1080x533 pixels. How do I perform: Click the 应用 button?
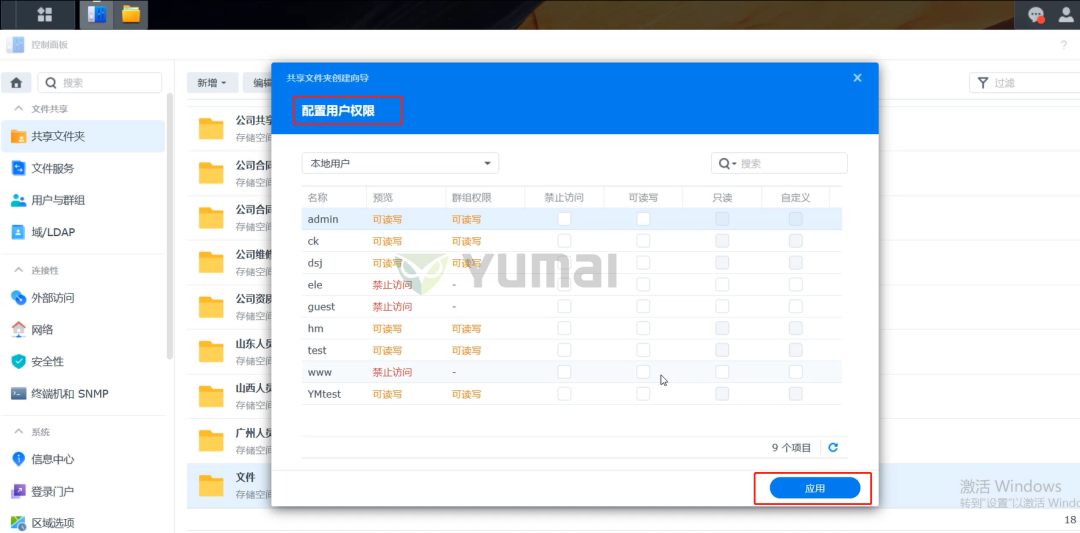tap(814, 488)
